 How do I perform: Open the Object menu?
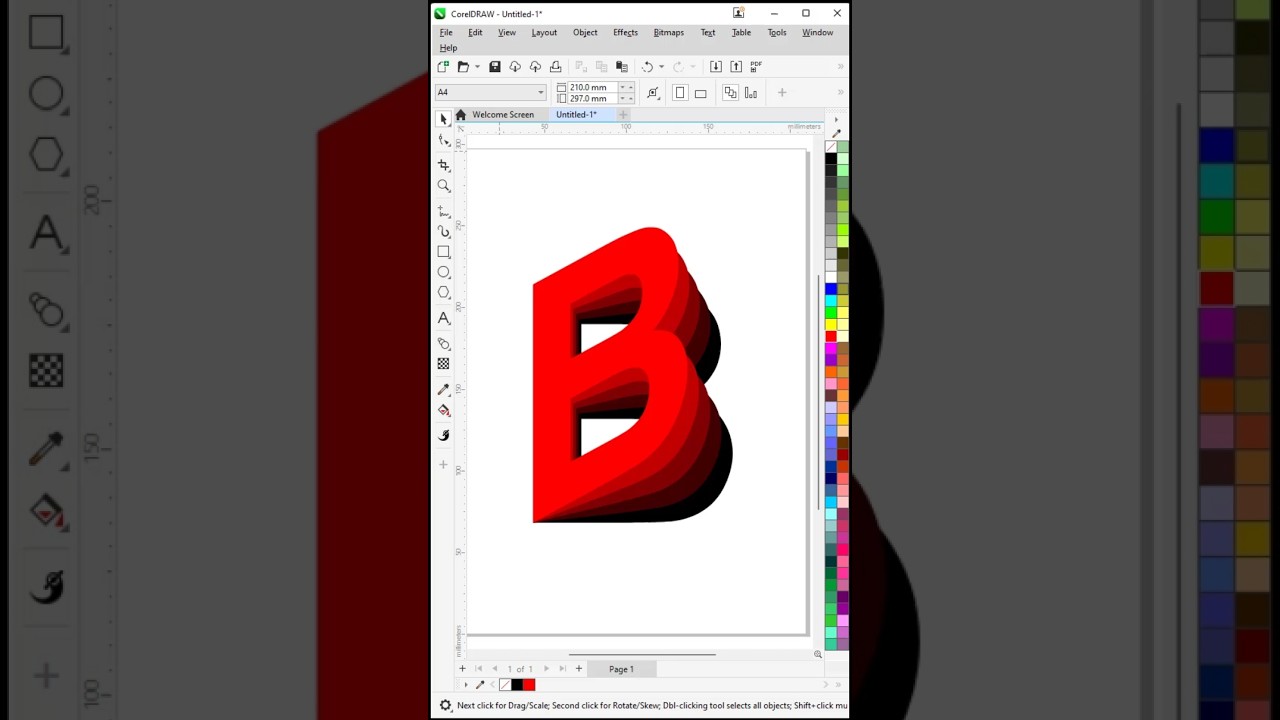pos(585,32)
